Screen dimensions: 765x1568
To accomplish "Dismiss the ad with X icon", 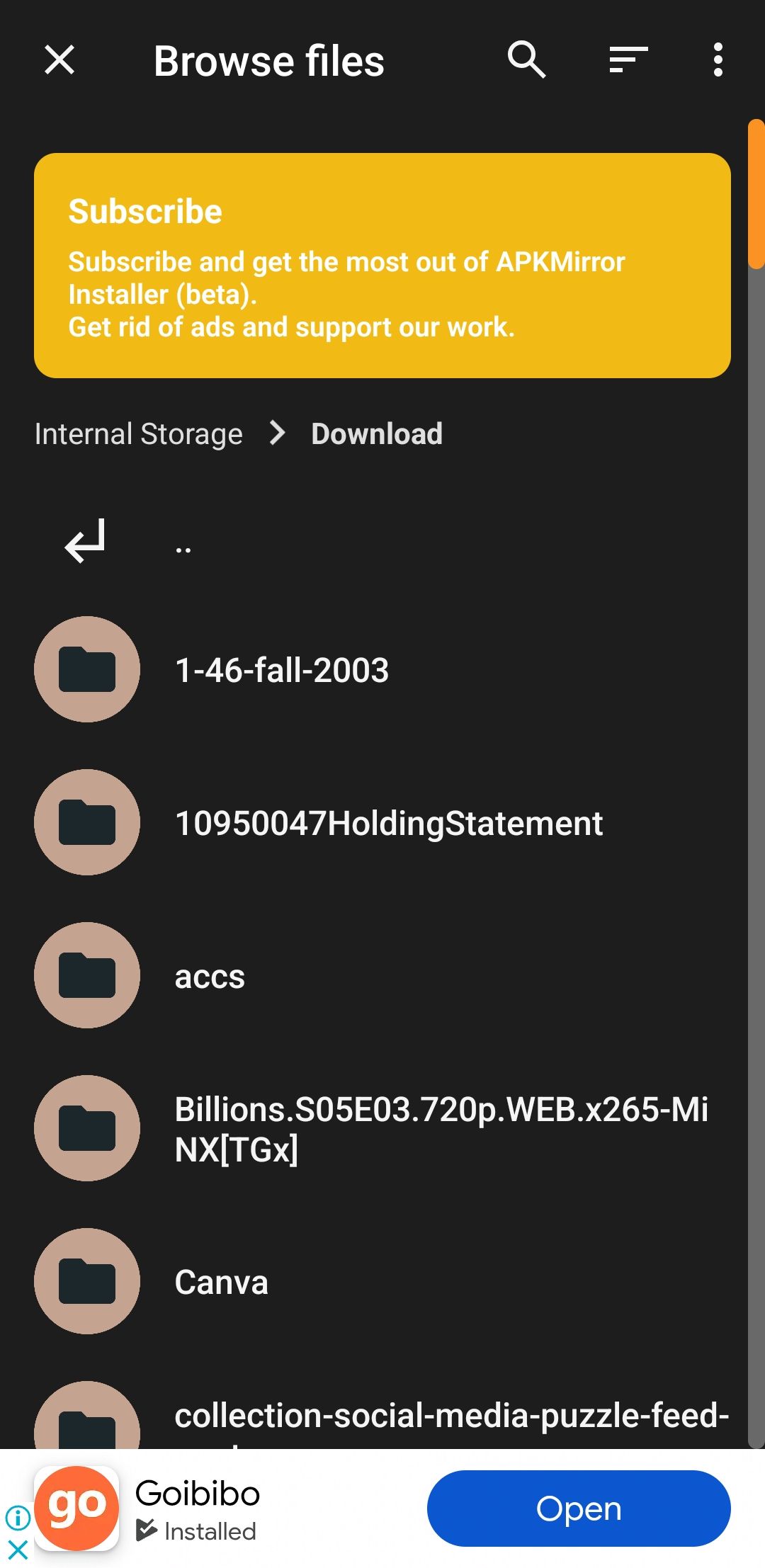I will (18, 1550).
